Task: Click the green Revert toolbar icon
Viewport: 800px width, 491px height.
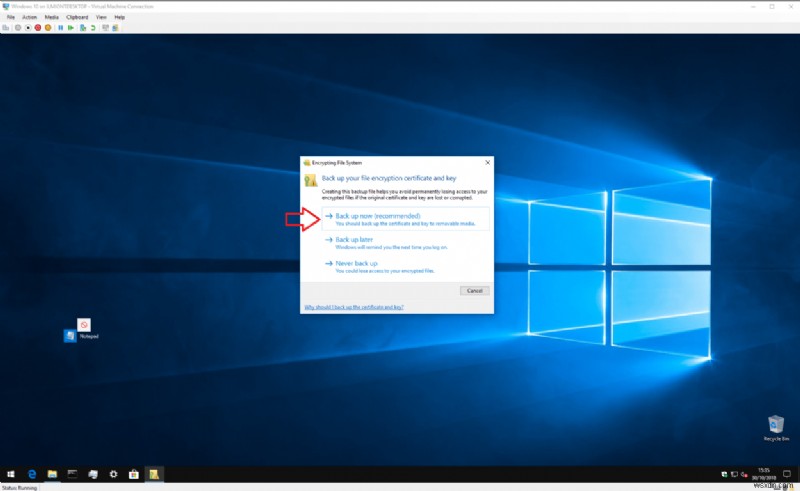Action: pos(93,28)
